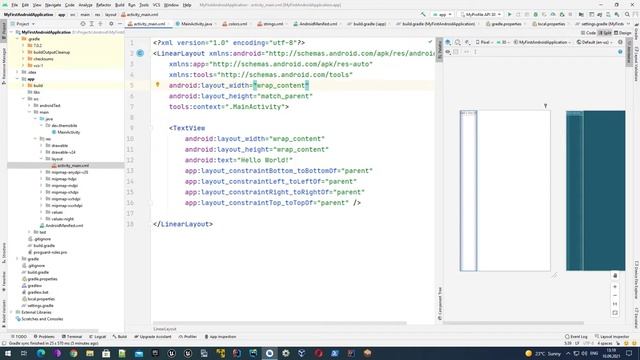
Task: Click the design surface select icon
Action: click(x=448, y=42)
